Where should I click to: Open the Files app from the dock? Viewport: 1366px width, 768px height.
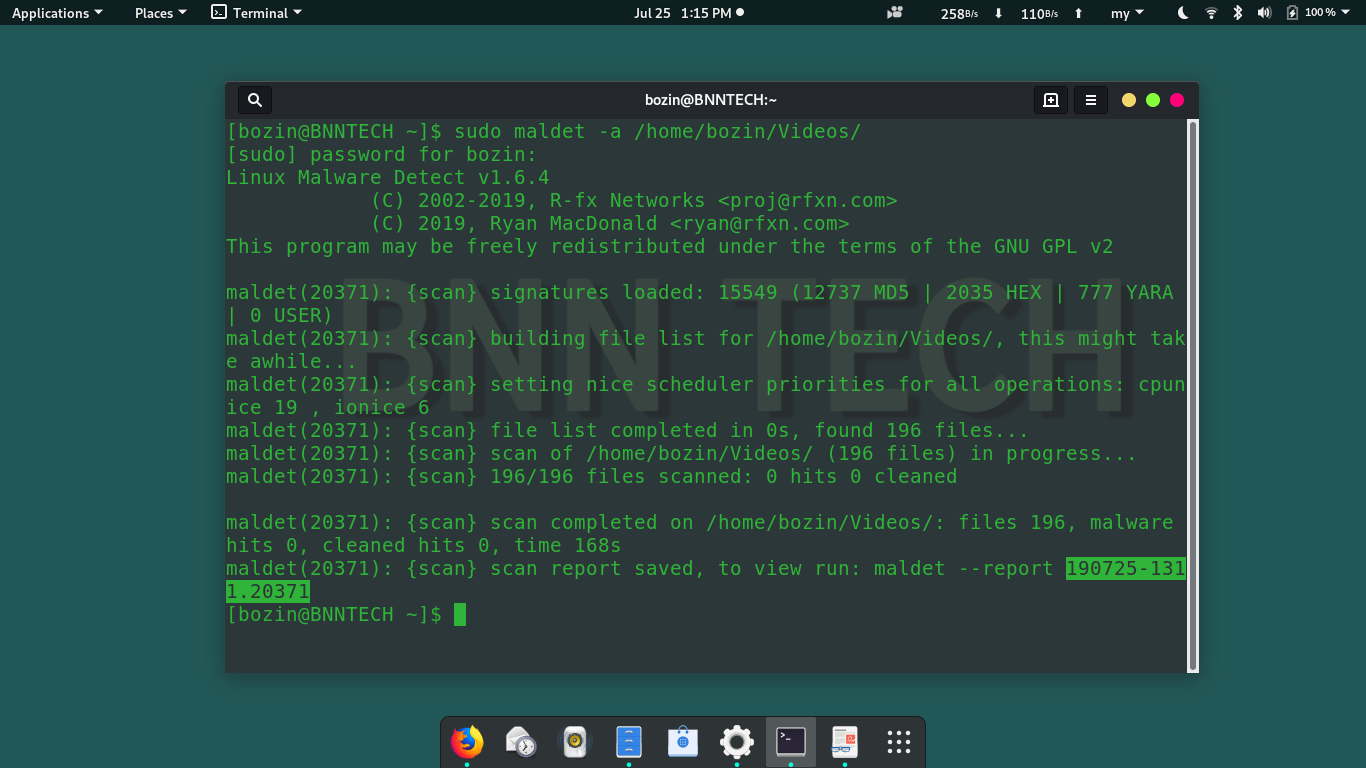click(x=628, y=742)
